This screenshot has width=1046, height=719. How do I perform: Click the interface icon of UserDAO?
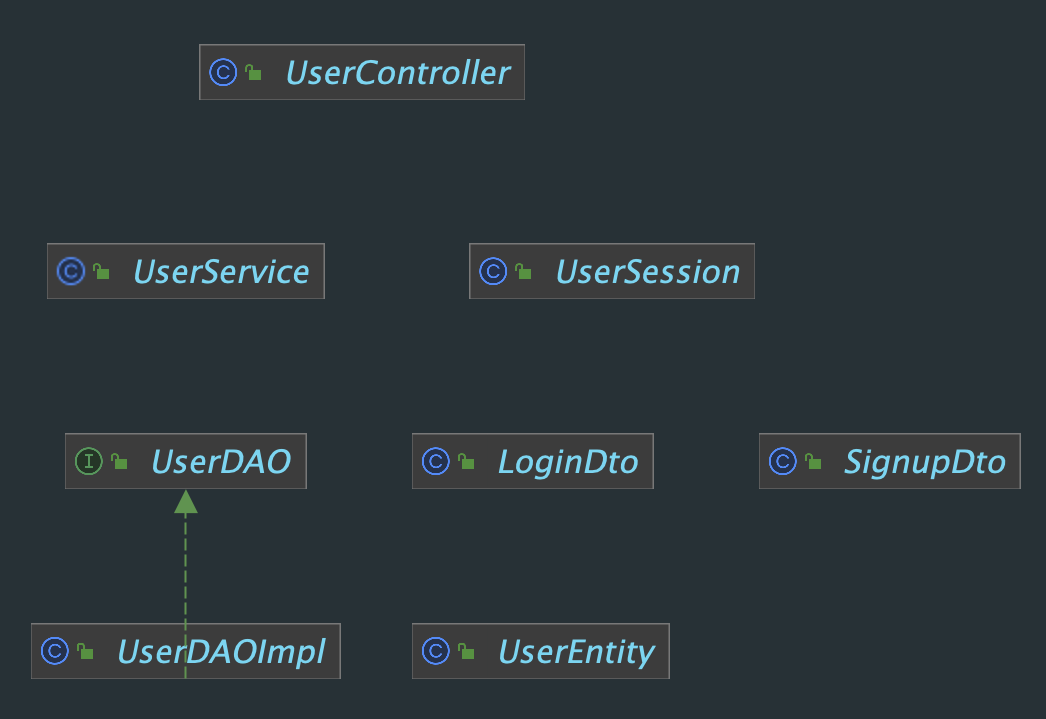[89, 461]
